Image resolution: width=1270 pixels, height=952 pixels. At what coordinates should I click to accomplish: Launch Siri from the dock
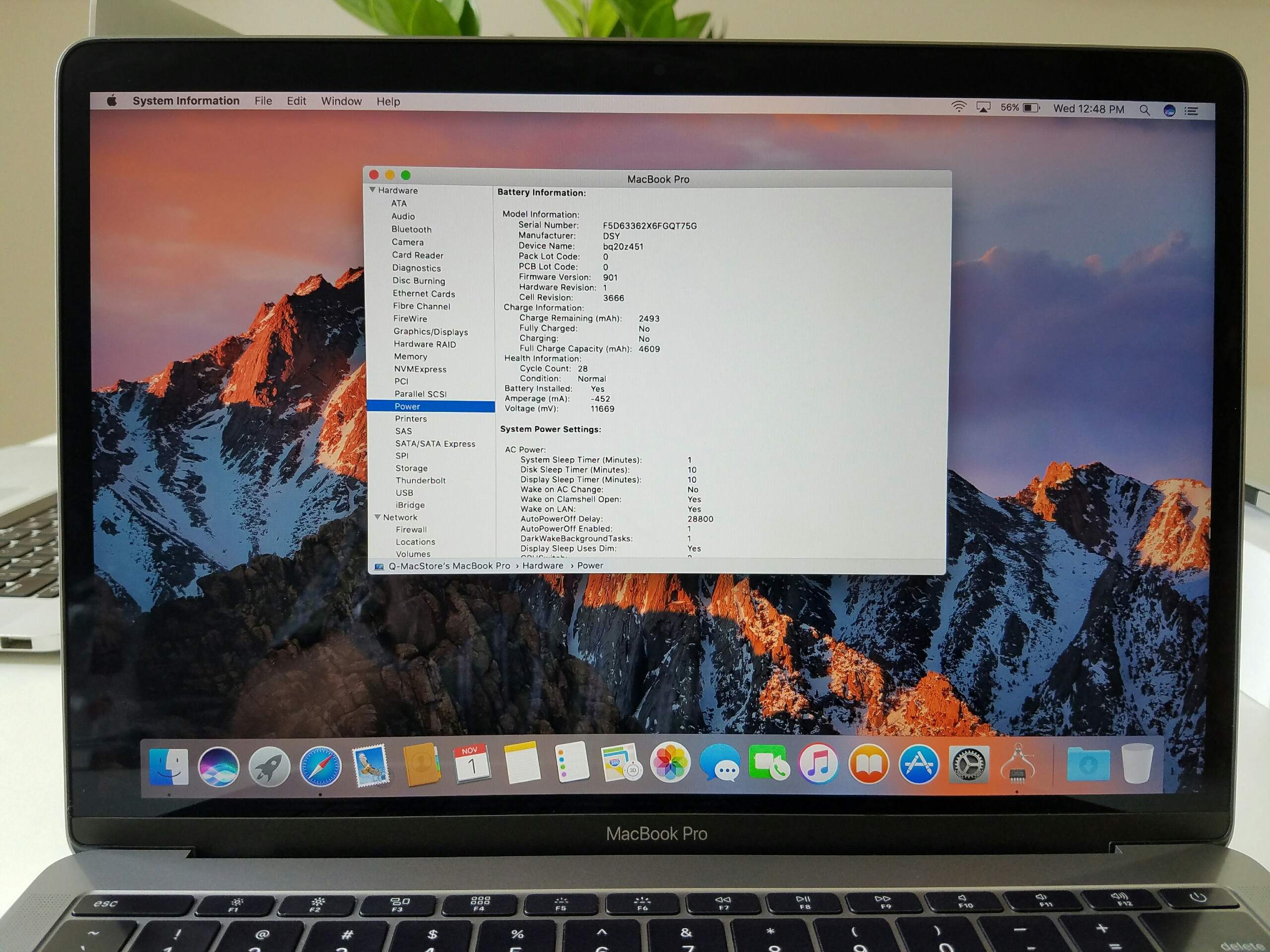pos(218,767)
